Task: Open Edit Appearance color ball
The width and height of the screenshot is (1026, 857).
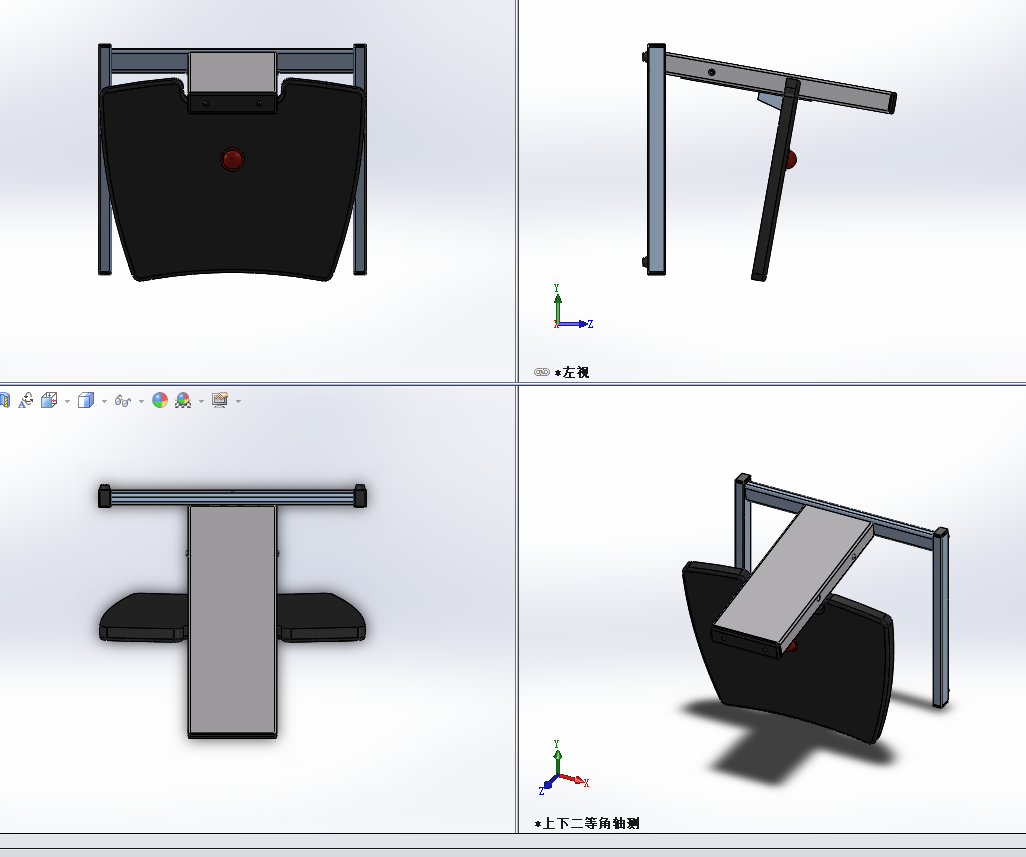Action: point(160,400)
